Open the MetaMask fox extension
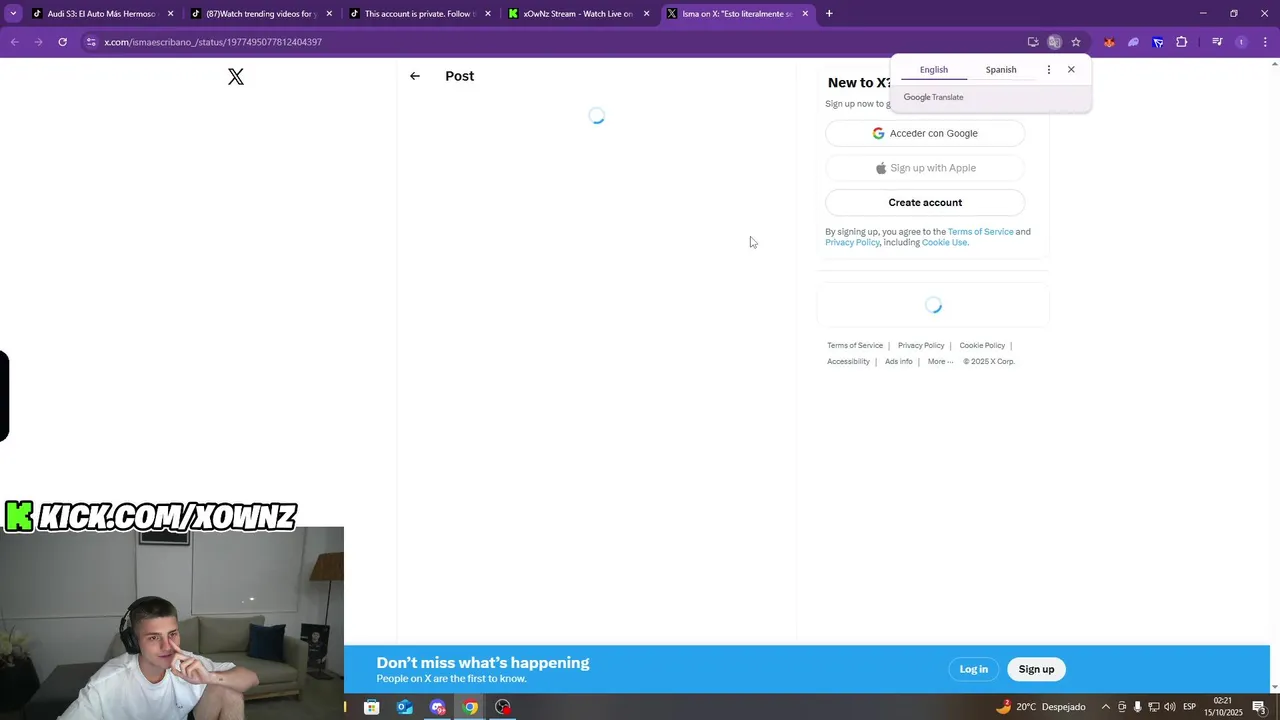This screenshot has height=720, width=1280. point(1109,42)
